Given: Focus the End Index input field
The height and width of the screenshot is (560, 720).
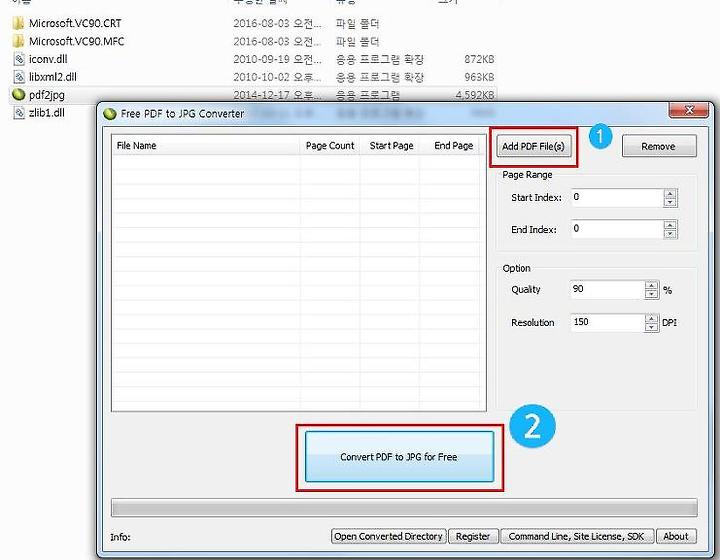Looking at the screenshot, I should click(x=617, y=229).
